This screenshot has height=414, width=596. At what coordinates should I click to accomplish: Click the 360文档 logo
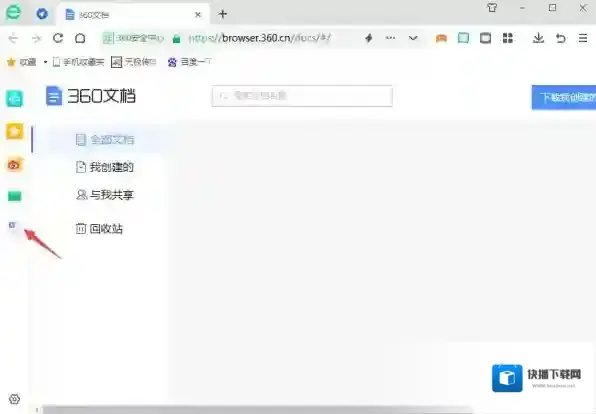[x=90, y=95]
